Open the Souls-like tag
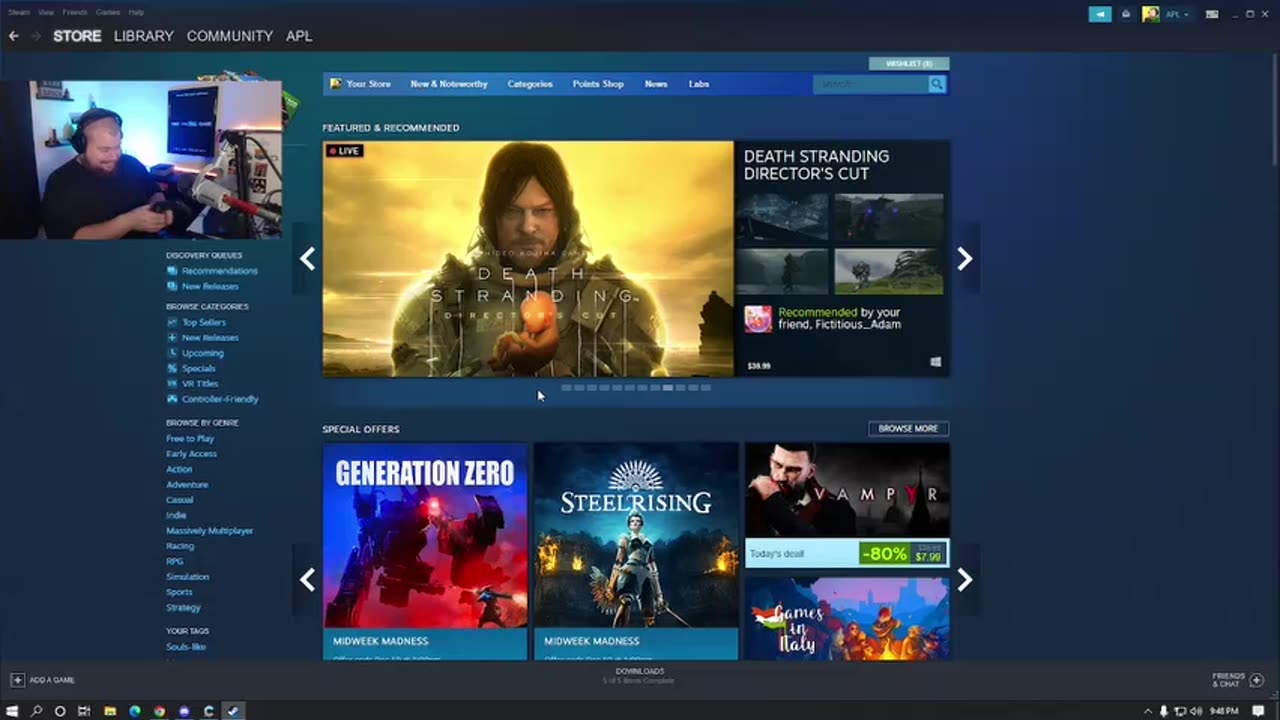The height and width of the screenshot is (720, 1280). click(x=186, y=647)
